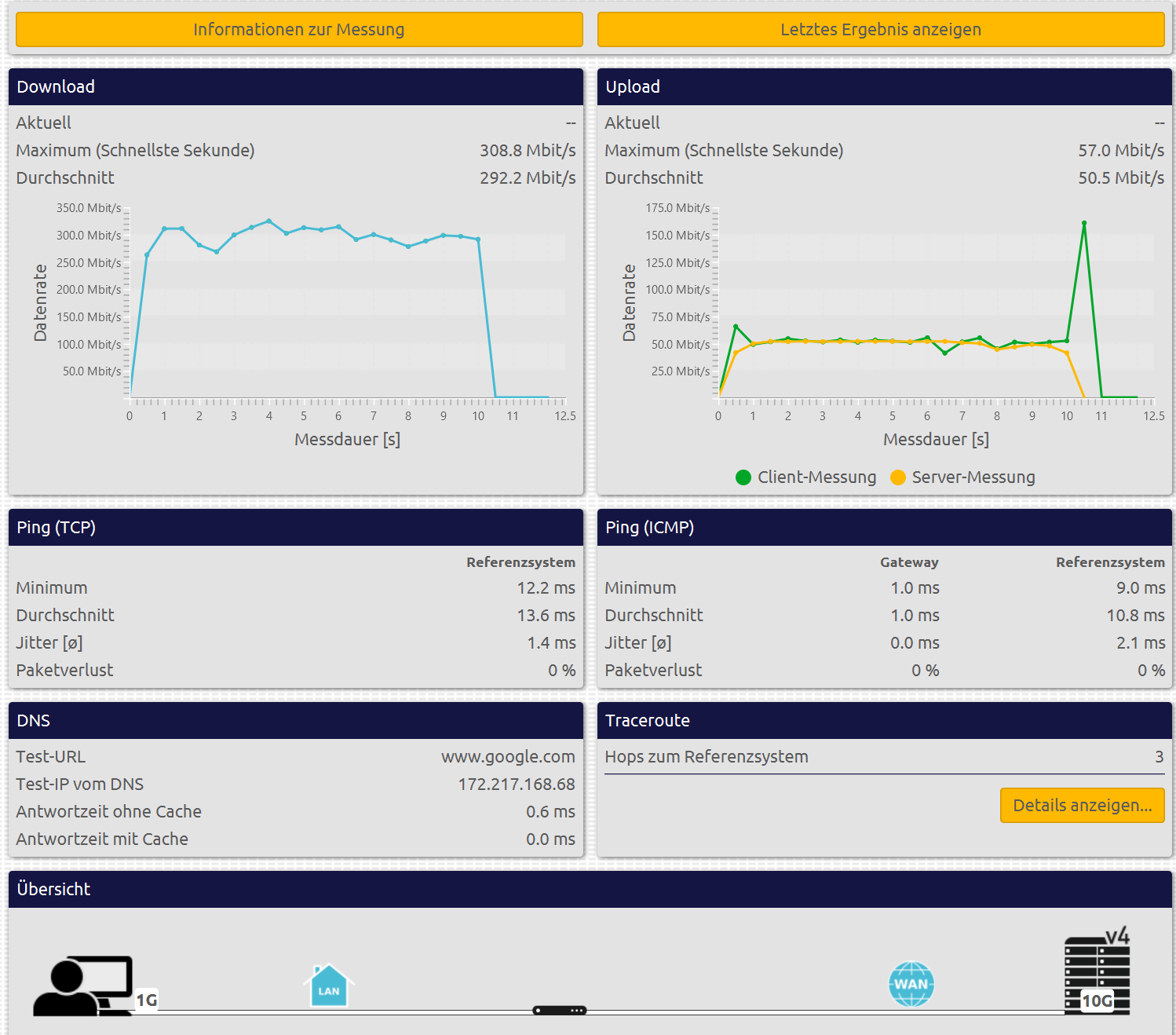Toggle Server-Messung legend yellow dot
This screenshot has width=1176, height=1035.
[x=898, y=477]
